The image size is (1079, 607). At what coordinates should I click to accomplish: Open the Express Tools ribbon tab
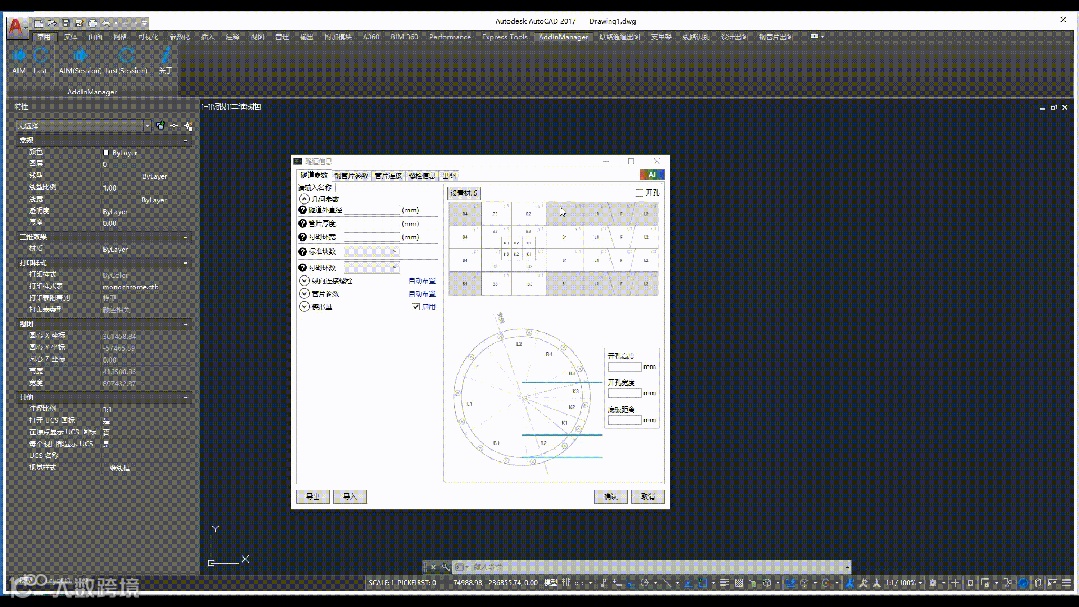click(504, 37)
